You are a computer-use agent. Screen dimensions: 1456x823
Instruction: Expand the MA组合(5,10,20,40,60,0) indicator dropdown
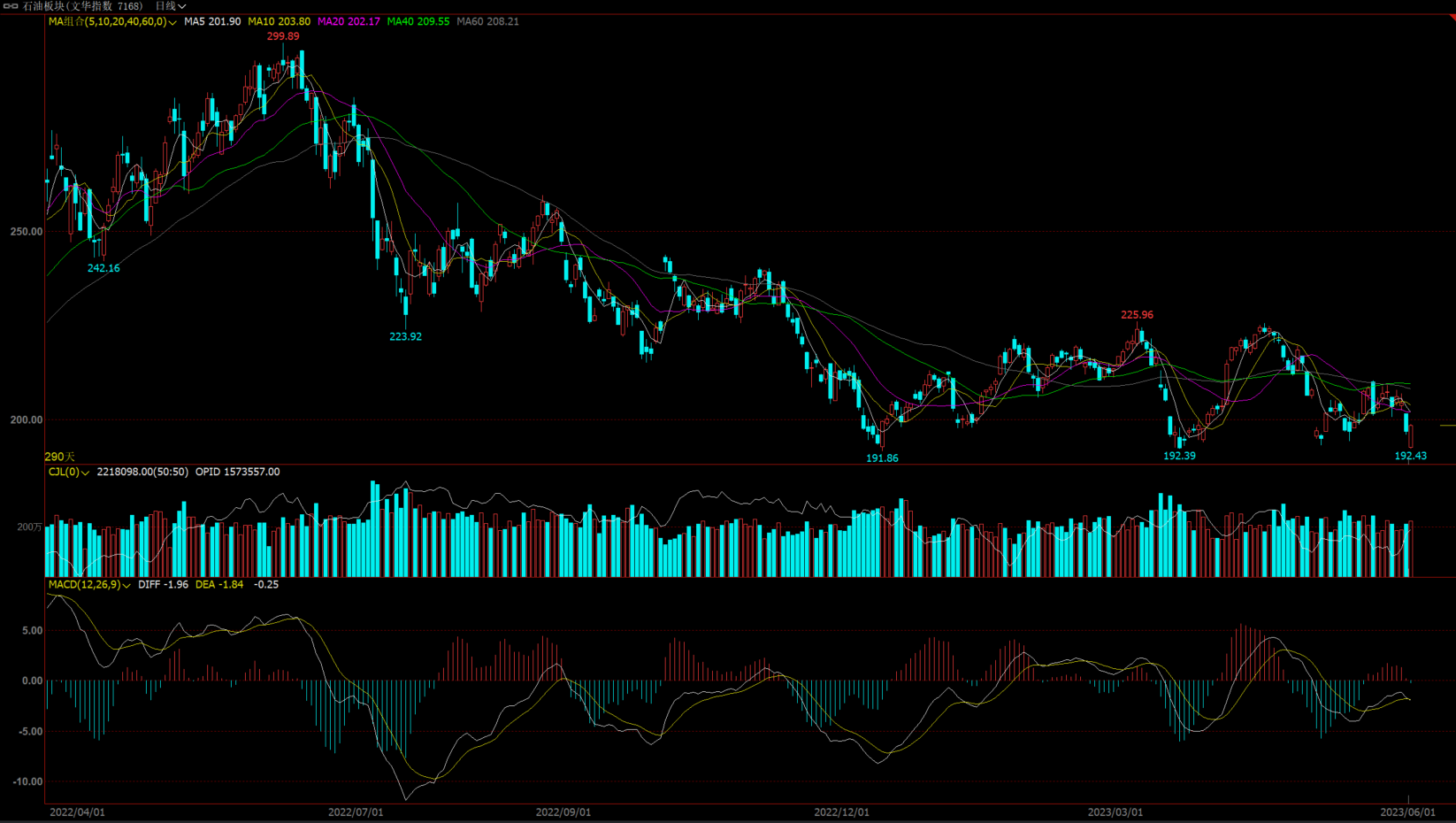(112, 21)
